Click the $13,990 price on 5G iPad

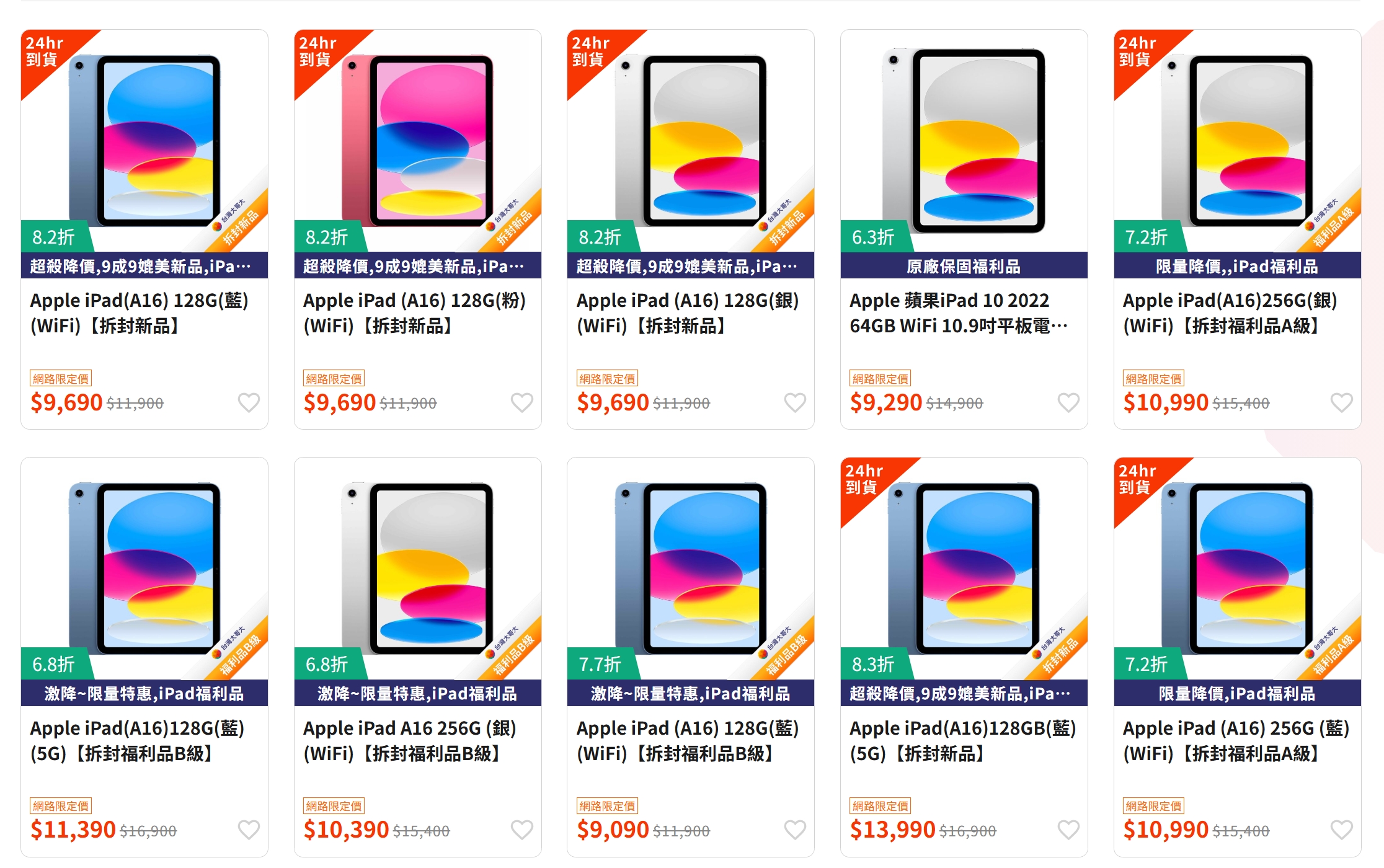(x=892, y=830)
